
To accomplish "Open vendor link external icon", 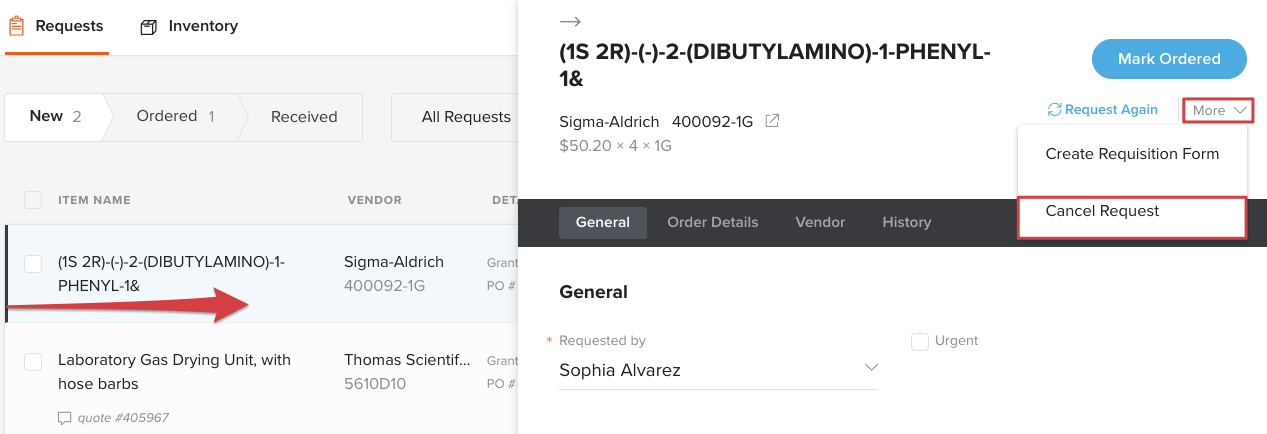I will click(x=772, y=121).
